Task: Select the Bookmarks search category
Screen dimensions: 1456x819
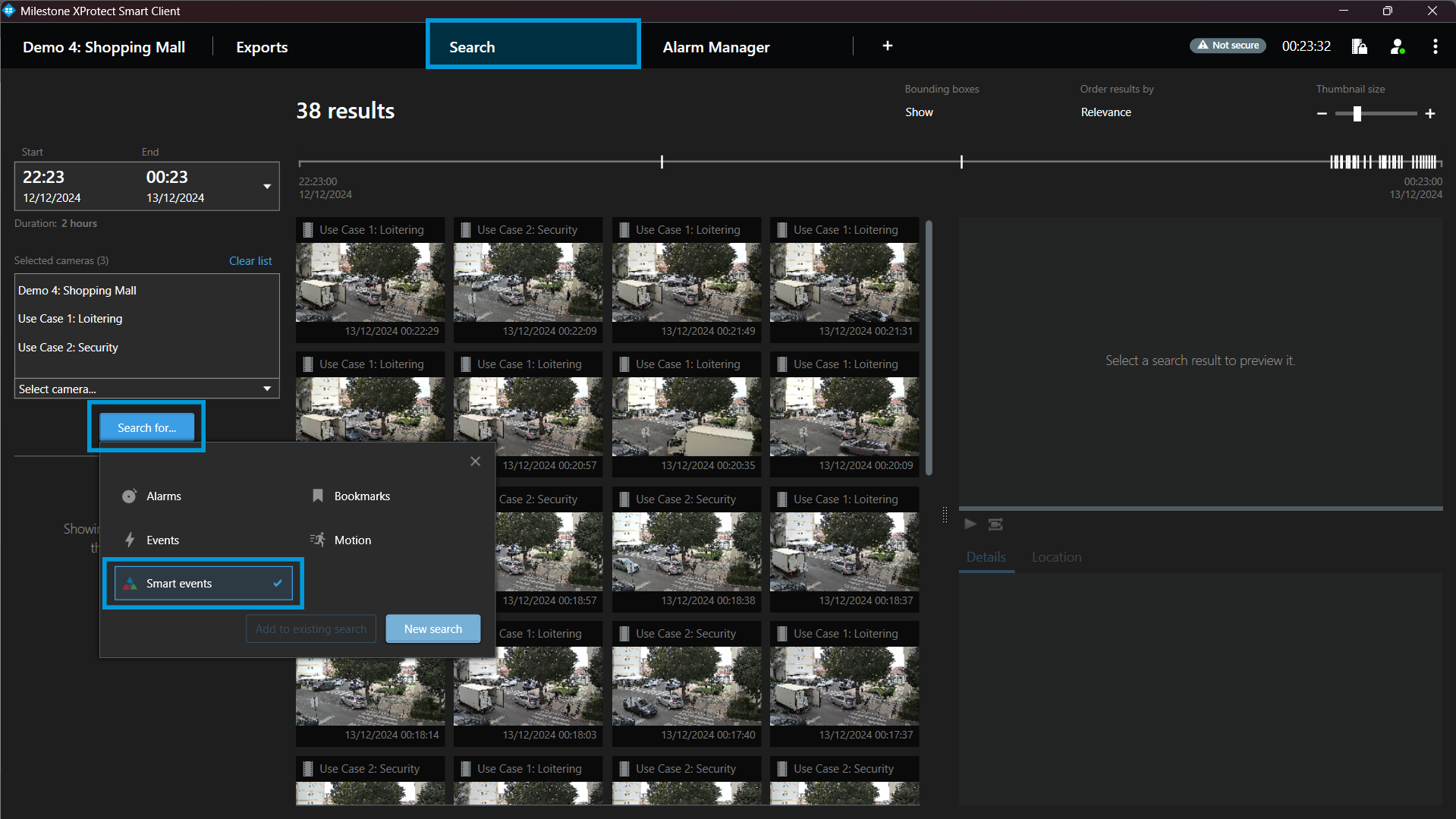Action: [351, 496]
